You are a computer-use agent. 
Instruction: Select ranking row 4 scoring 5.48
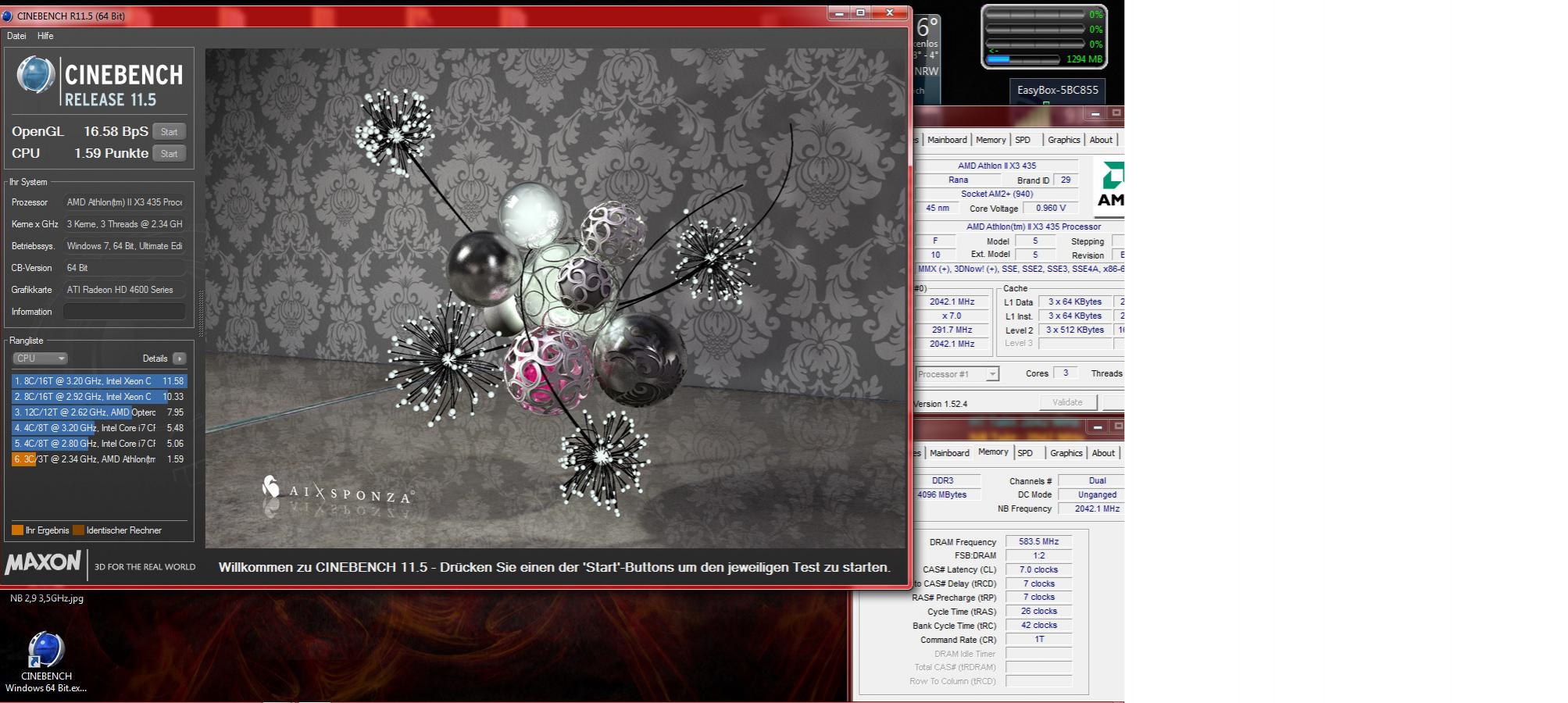(x=99, y=428)
